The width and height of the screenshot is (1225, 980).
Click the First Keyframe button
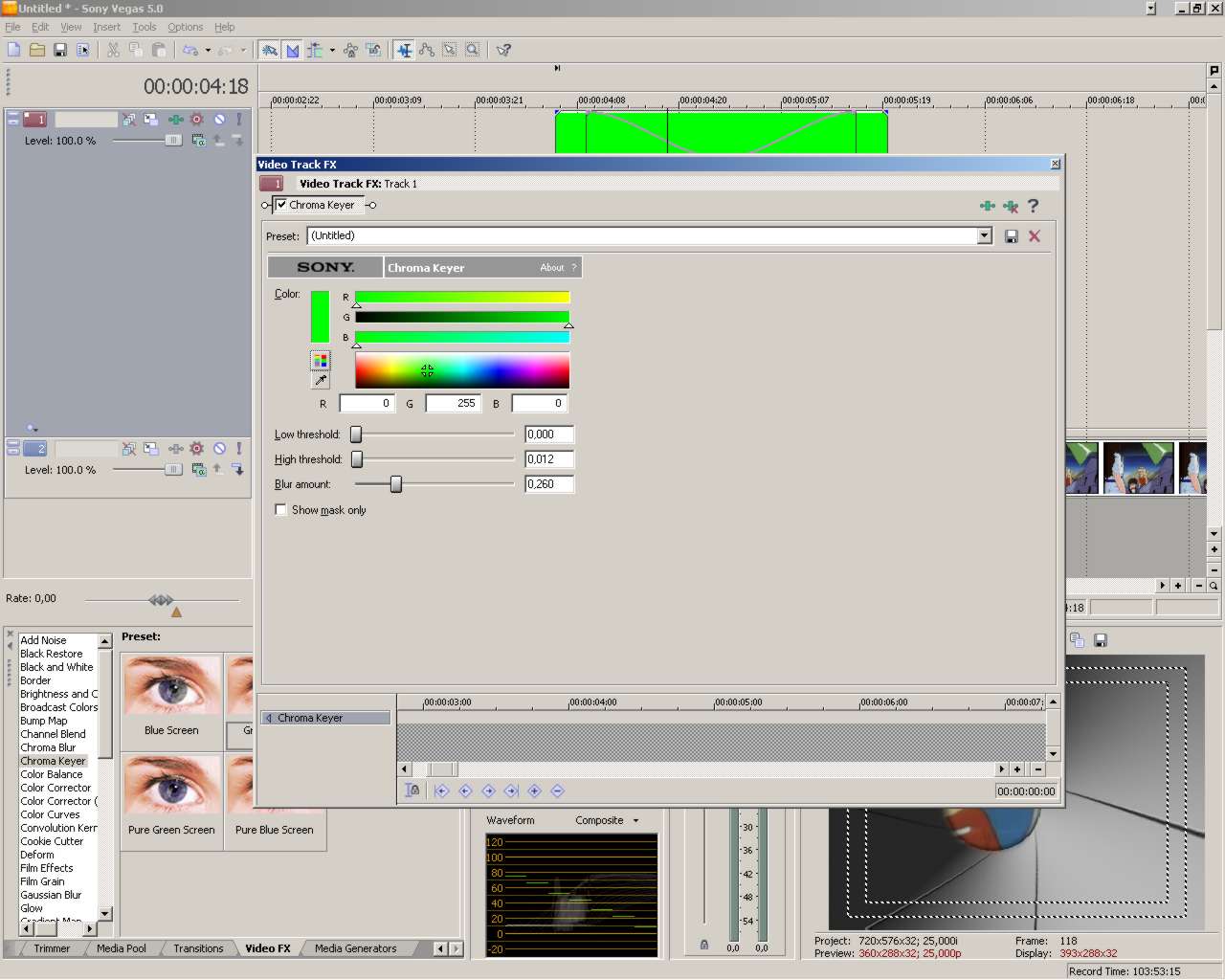441,791
